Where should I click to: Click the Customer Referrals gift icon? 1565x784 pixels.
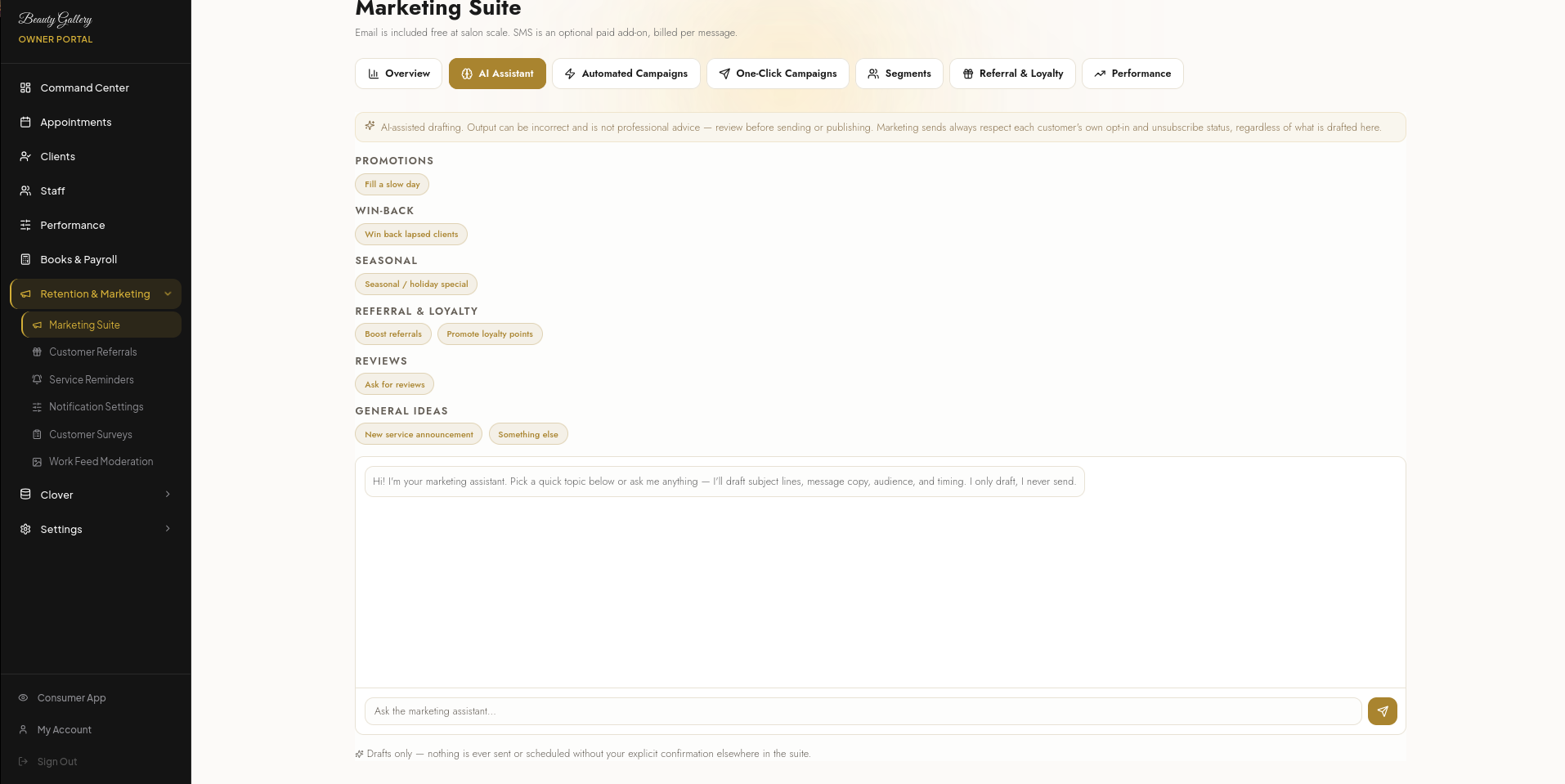[37, 352]
